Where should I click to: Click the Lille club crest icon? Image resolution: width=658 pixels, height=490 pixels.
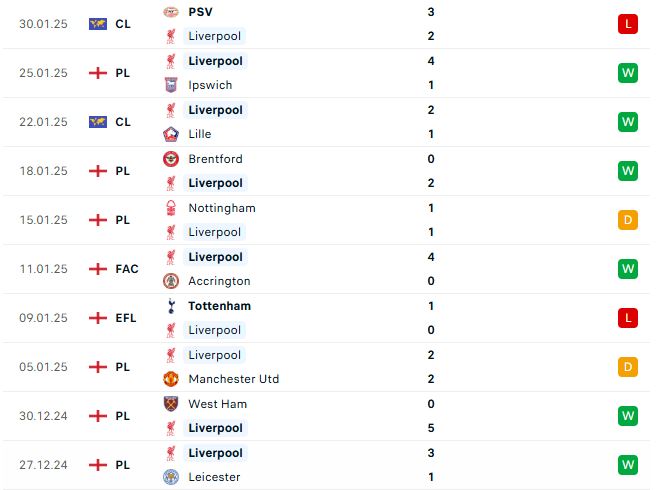[171, 134]
